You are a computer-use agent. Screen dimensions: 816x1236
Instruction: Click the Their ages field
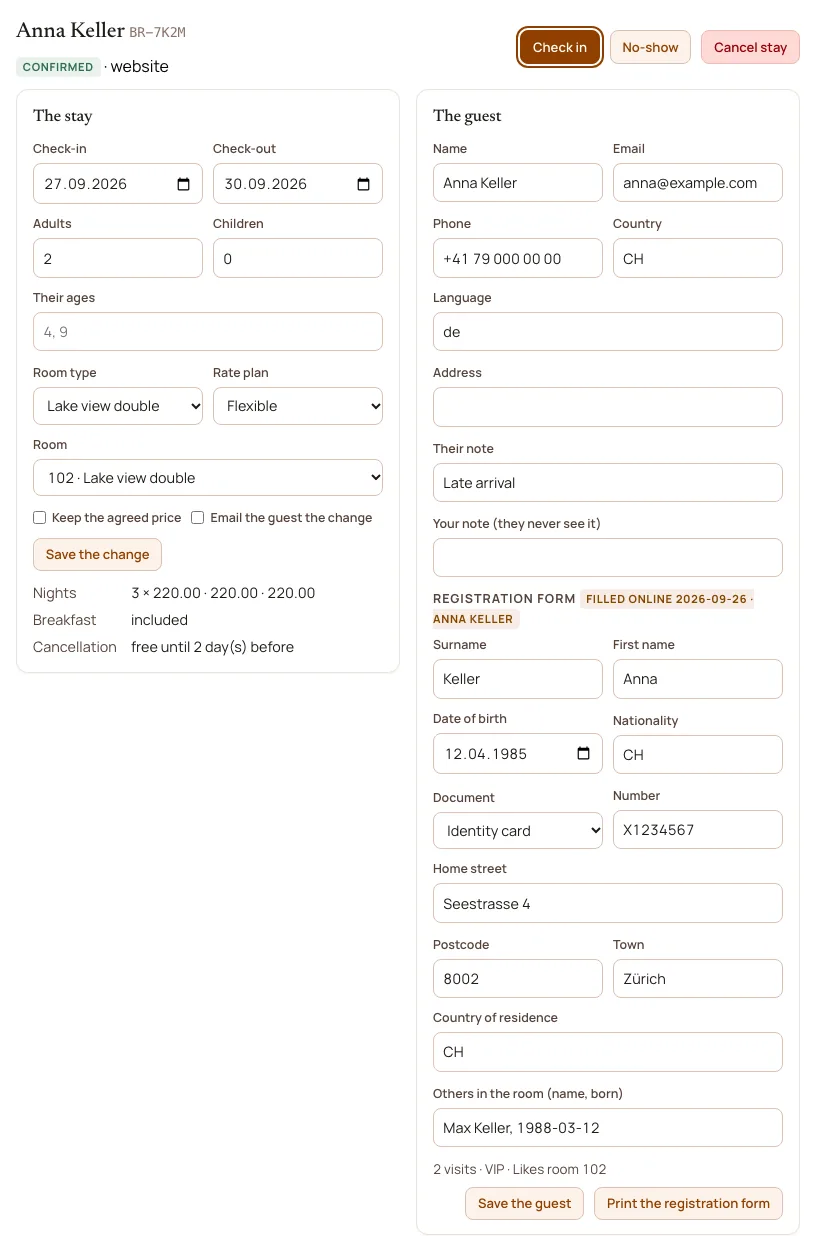click(208, 332)
